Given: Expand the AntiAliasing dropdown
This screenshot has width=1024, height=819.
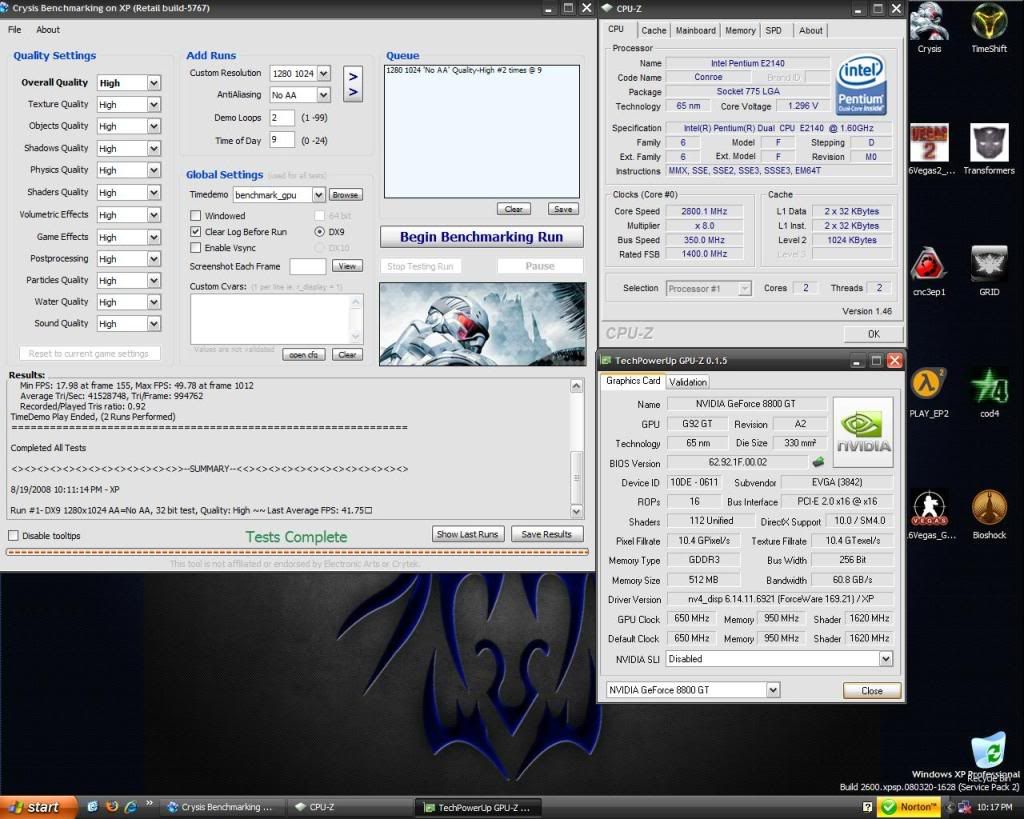Looking at the screenshot, I should coord(323,95).
